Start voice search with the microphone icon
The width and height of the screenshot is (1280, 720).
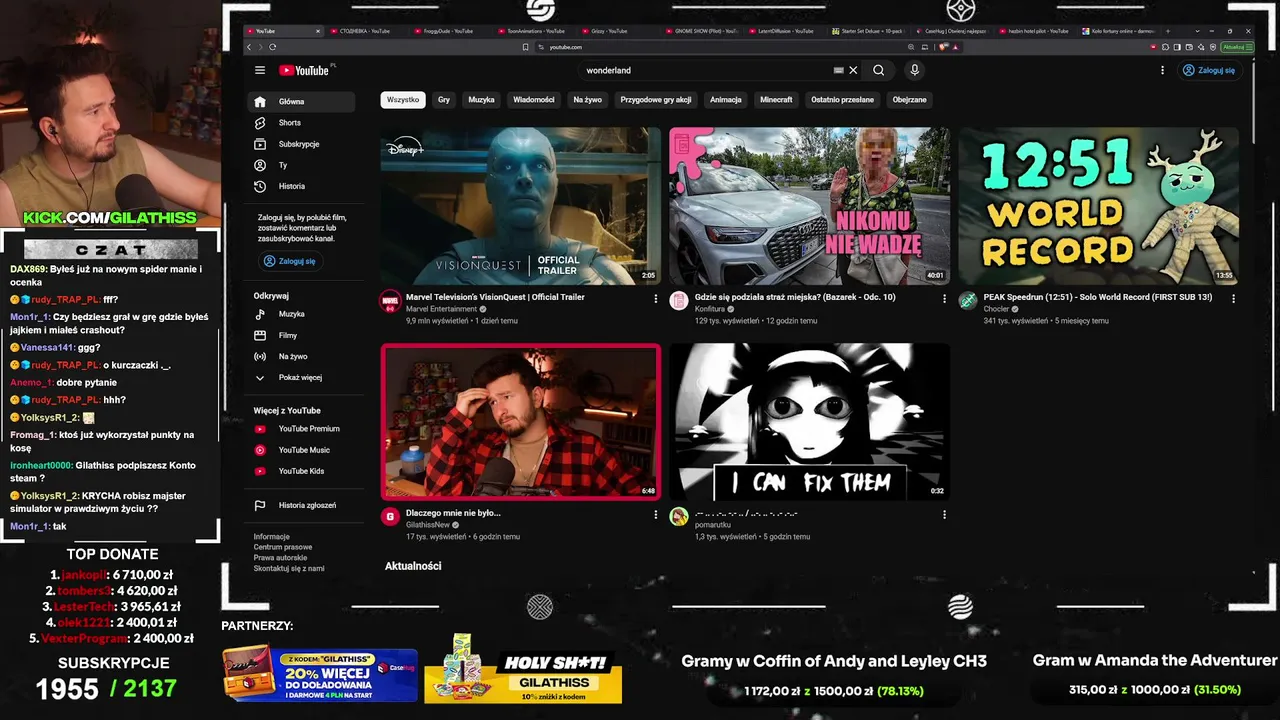[x=914, y=70]
